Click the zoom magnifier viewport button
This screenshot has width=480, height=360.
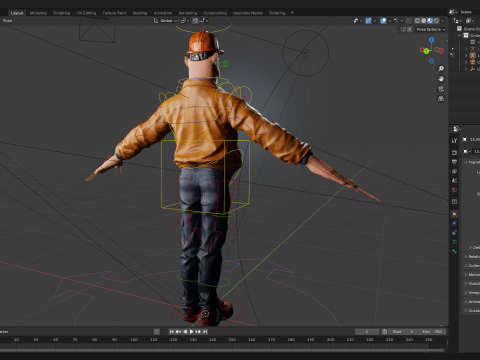[441, 69]
